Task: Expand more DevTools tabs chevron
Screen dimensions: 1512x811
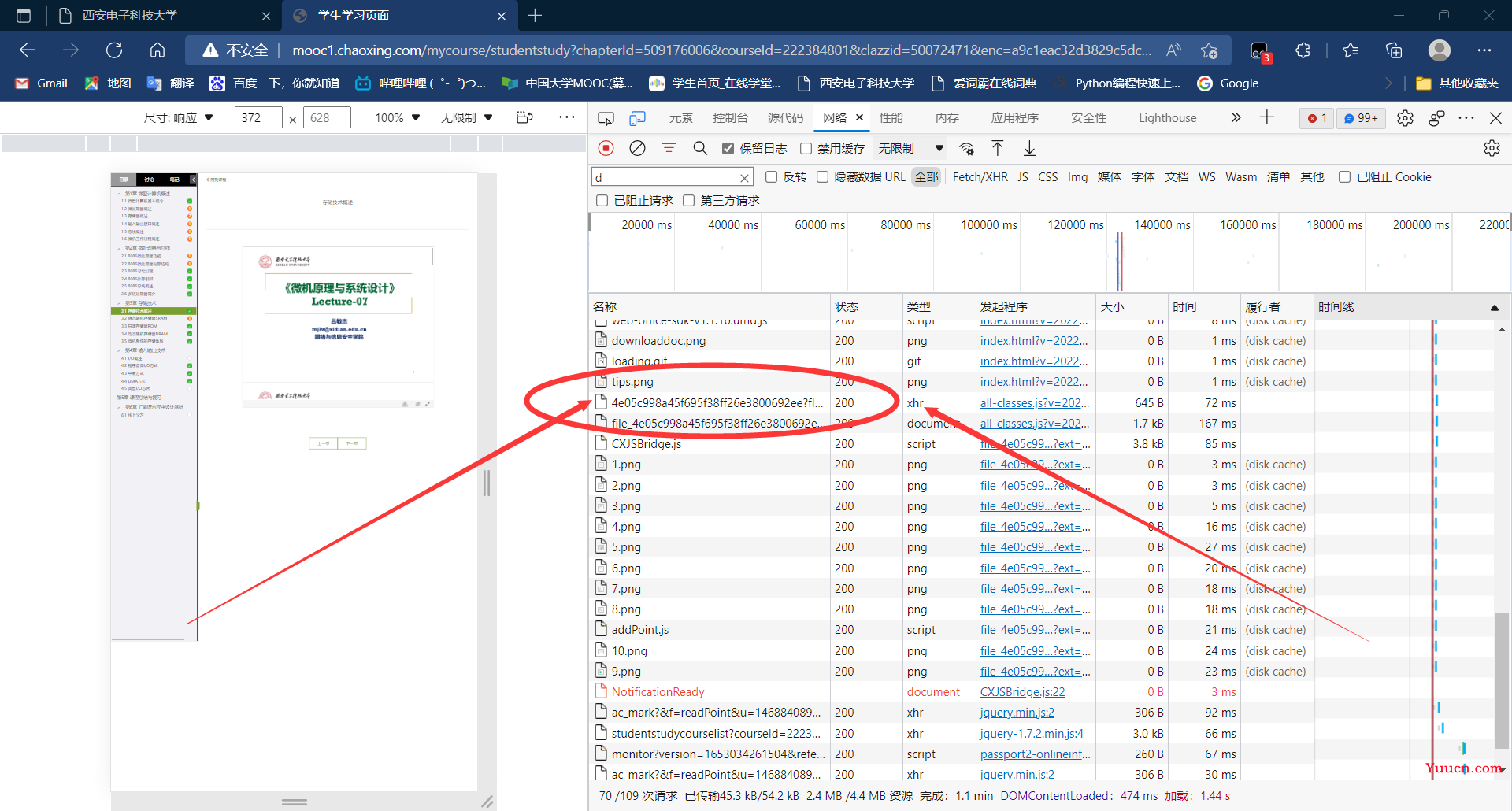Action: 1236,118
